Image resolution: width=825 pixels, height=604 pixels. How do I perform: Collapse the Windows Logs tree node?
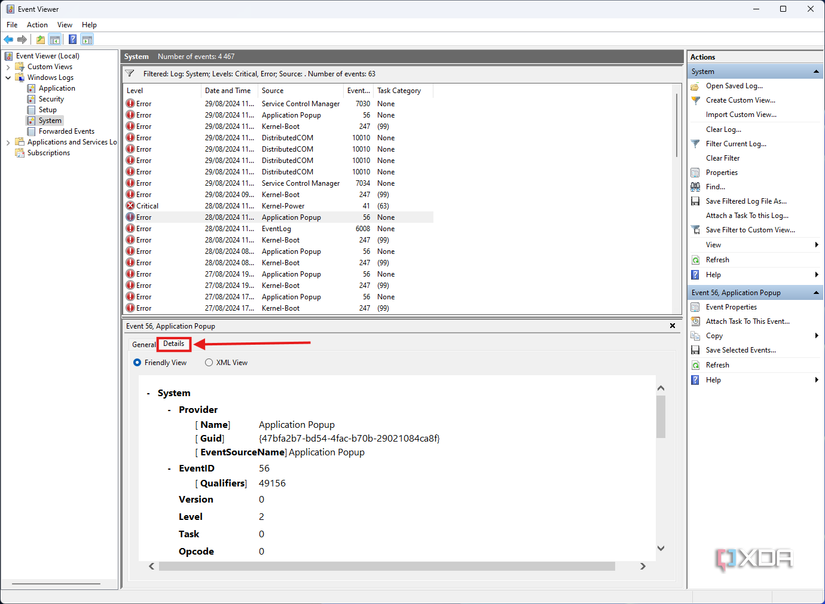pos(8,78)
